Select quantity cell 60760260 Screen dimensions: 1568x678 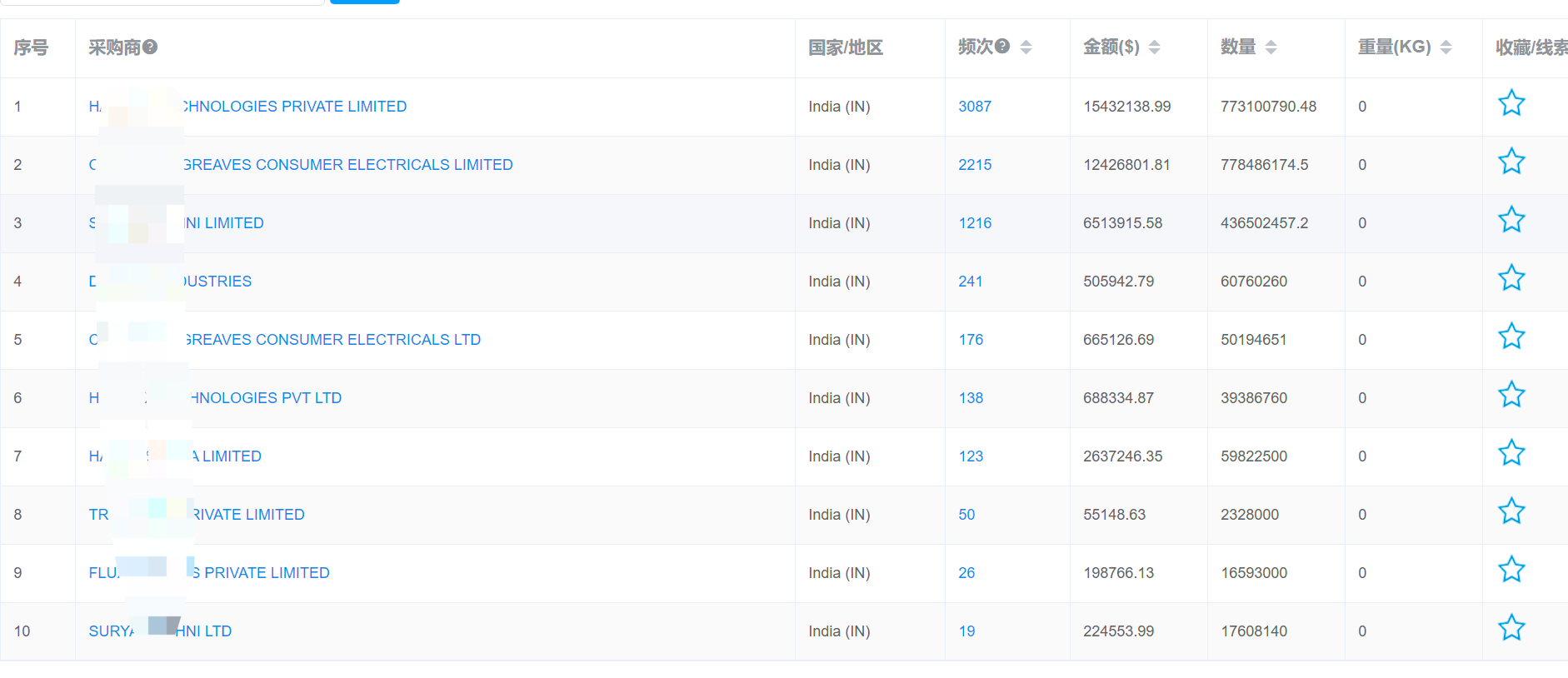1254,282
